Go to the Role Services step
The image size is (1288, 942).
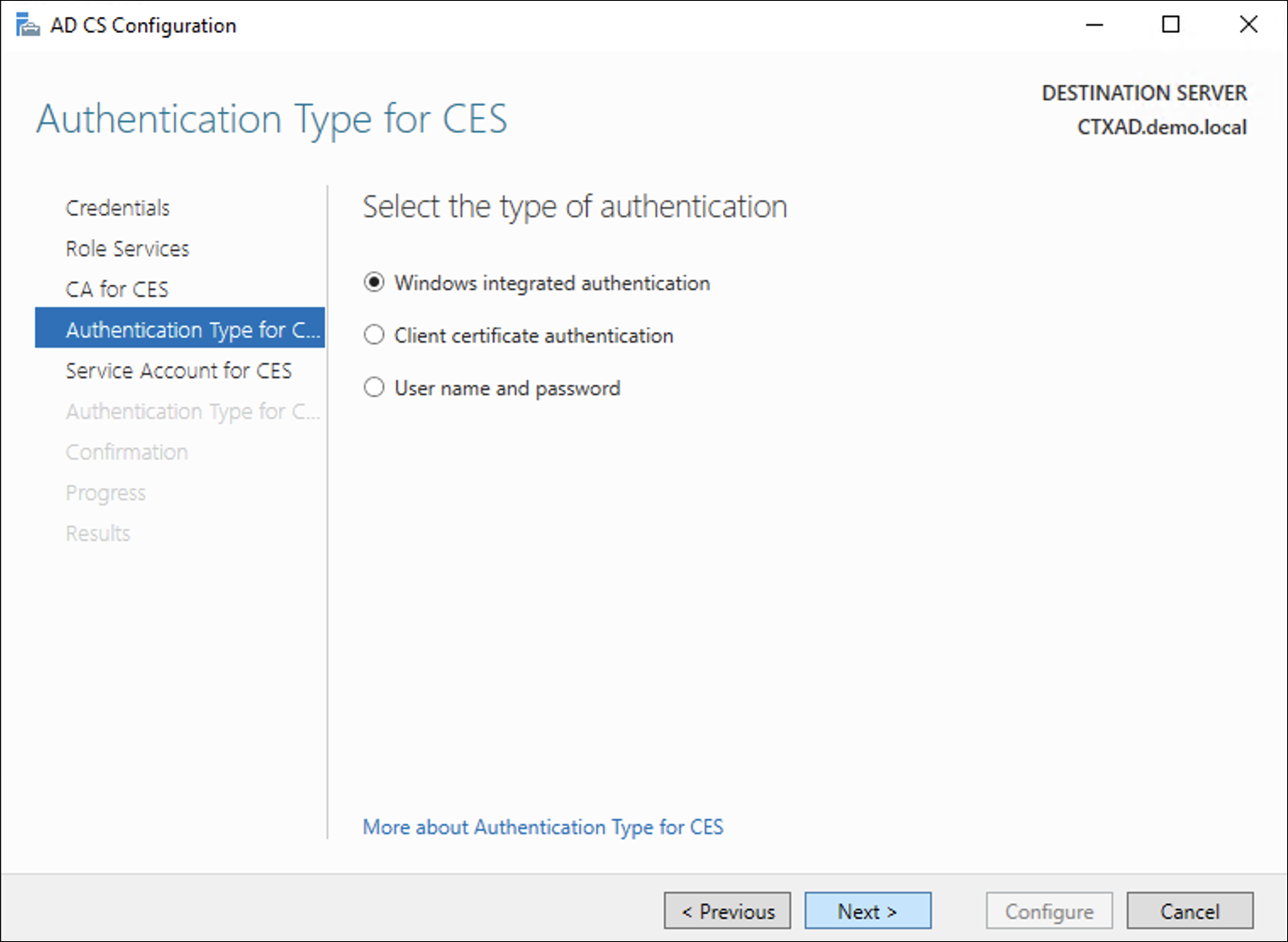pyautogui.click(x=126, y=248)
